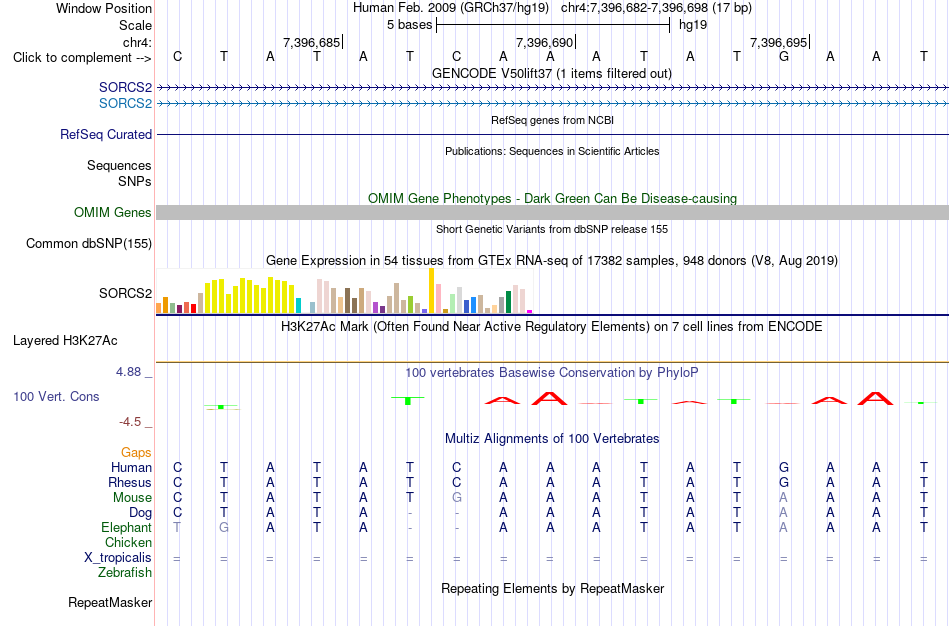Click the gray OMIM Genes item bar
The width and height of the screenshot is (950, 626).
[x=552, y=212]
